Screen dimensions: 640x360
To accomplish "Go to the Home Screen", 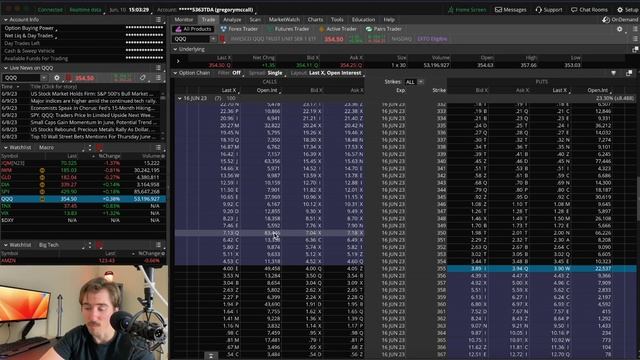I will point(467,10).
